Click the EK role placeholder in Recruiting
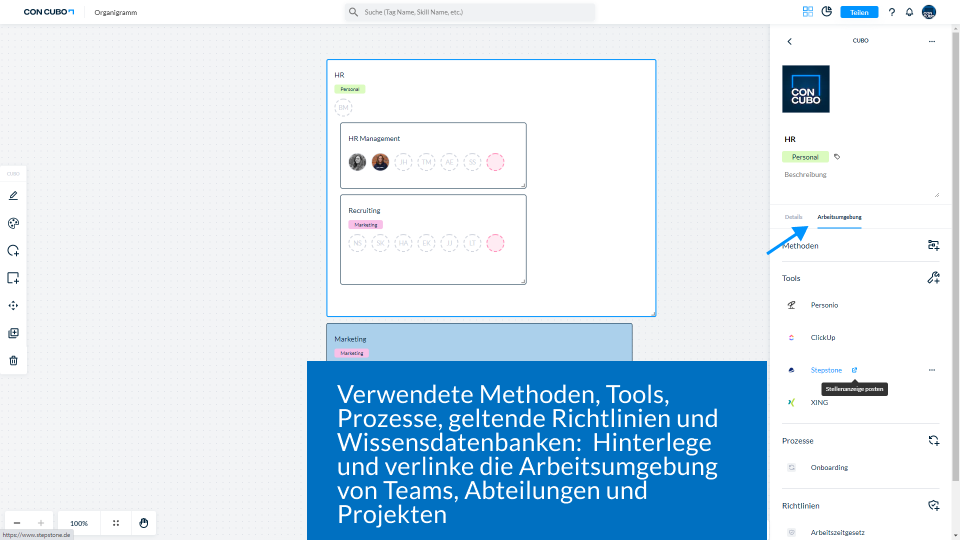Viewport: 960px width, 540px height. [x=426, y=243]
